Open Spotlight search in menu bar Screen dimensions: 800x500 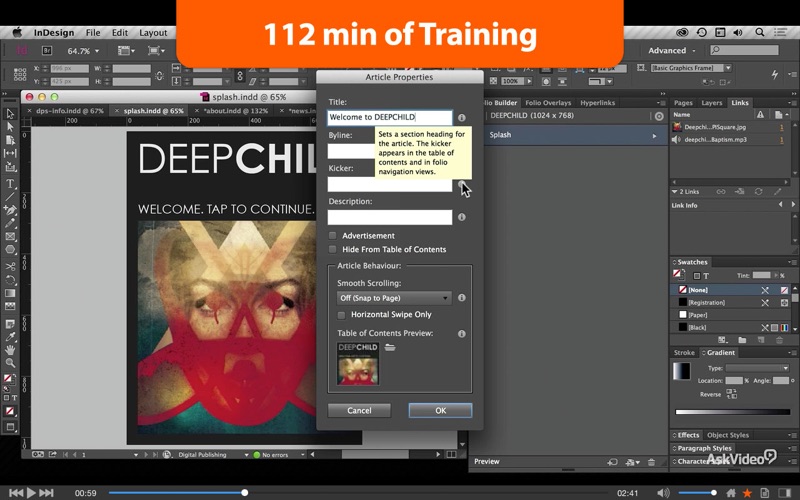[x=760, y=32]
